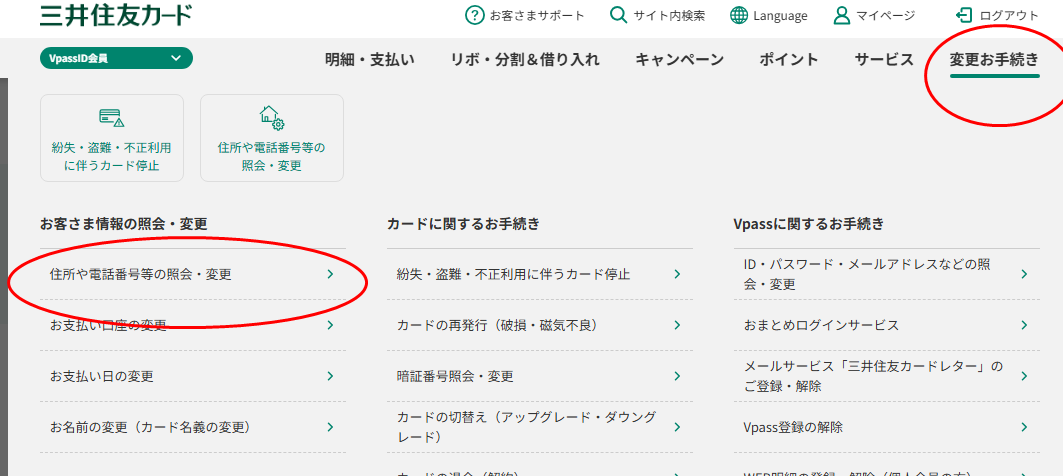Click the お客さまサポート question mark icon
This screenshot has height=476, width=1063.
coord(475,15)
